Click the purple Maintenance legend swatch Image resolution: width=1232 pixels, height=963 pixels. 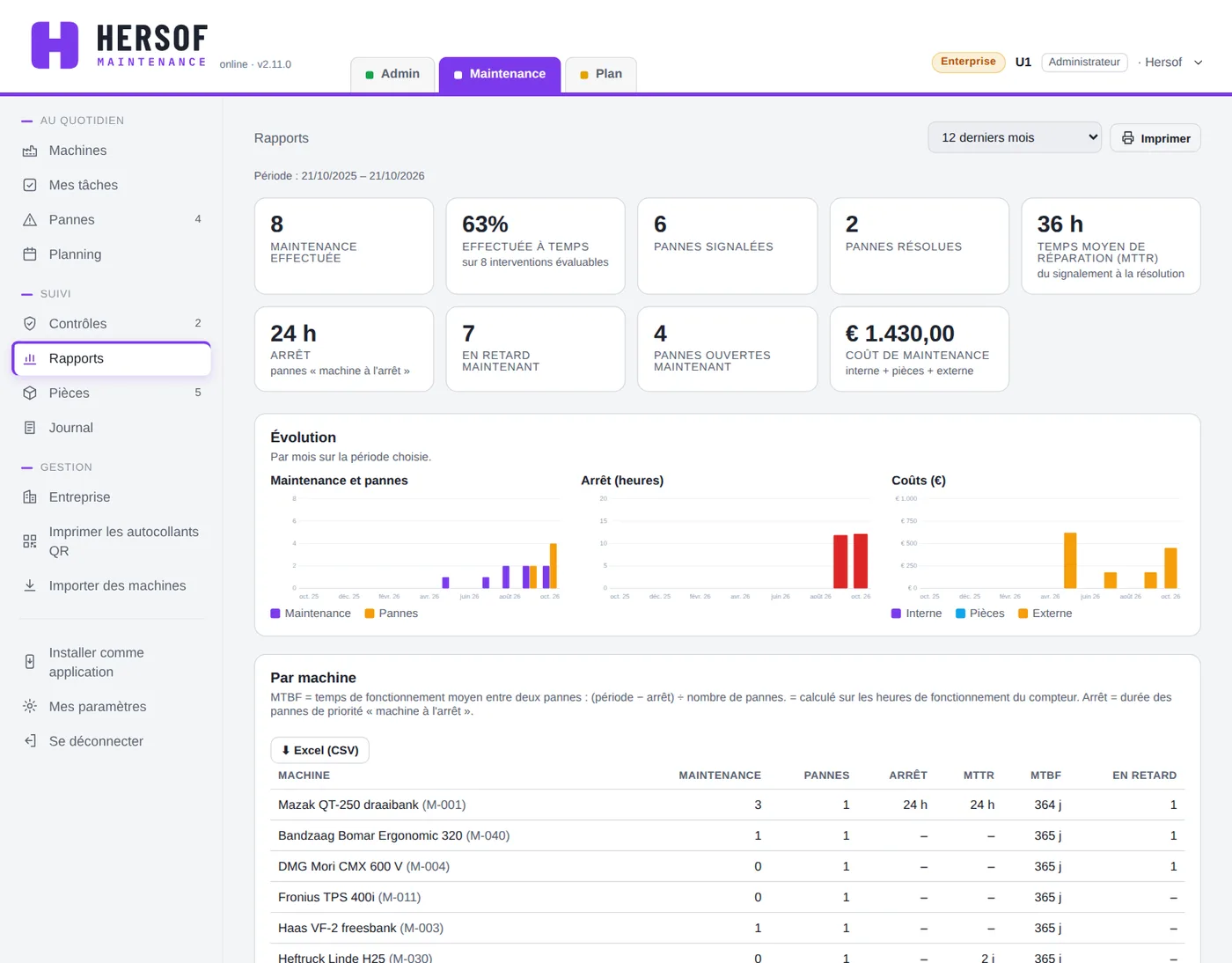click(x=275, y=614)
